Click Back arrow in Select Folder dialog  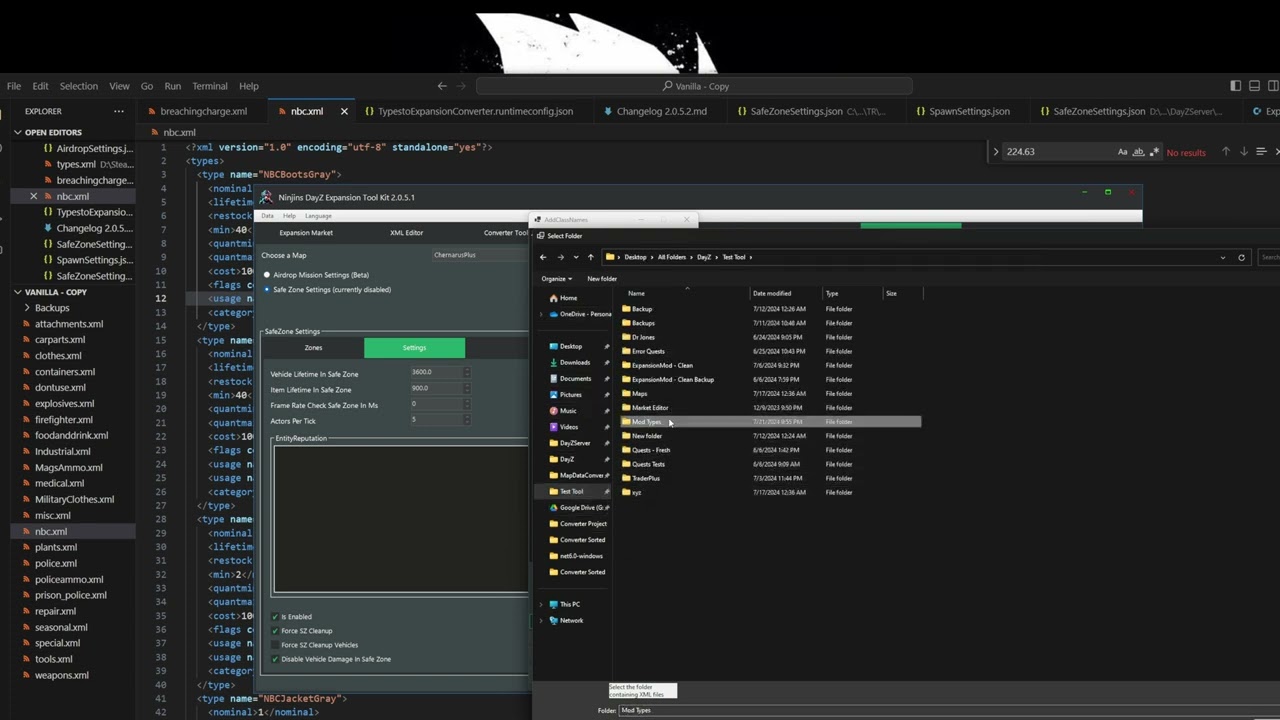point(543,257)
